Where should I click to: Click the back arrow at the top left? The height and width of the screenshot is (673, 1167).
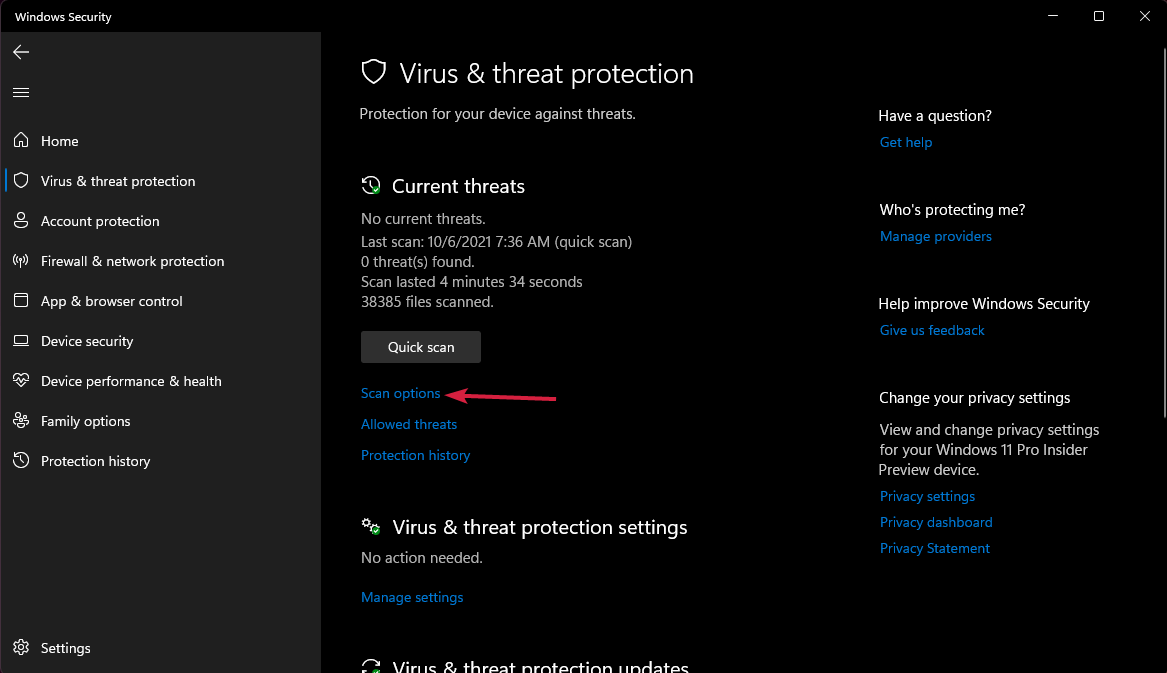(21, 52)
